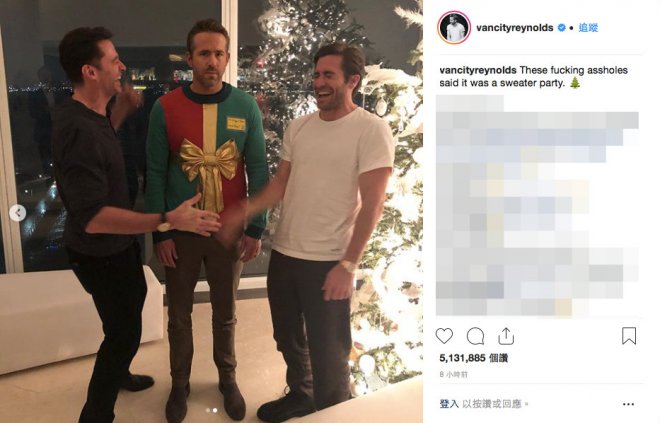Open vancityreynolds username in post header

514,28
